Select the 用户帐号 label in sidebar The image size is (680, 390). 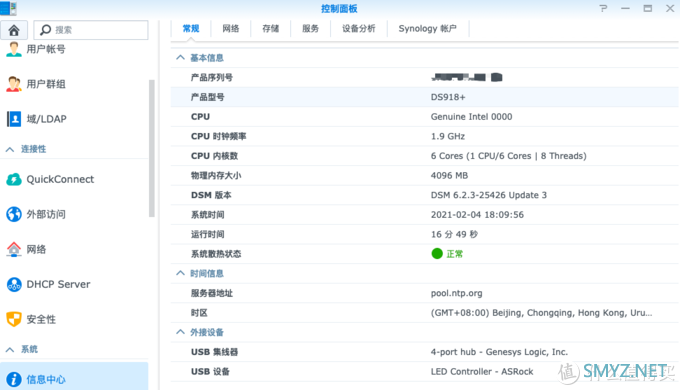[x=46, y=49]
